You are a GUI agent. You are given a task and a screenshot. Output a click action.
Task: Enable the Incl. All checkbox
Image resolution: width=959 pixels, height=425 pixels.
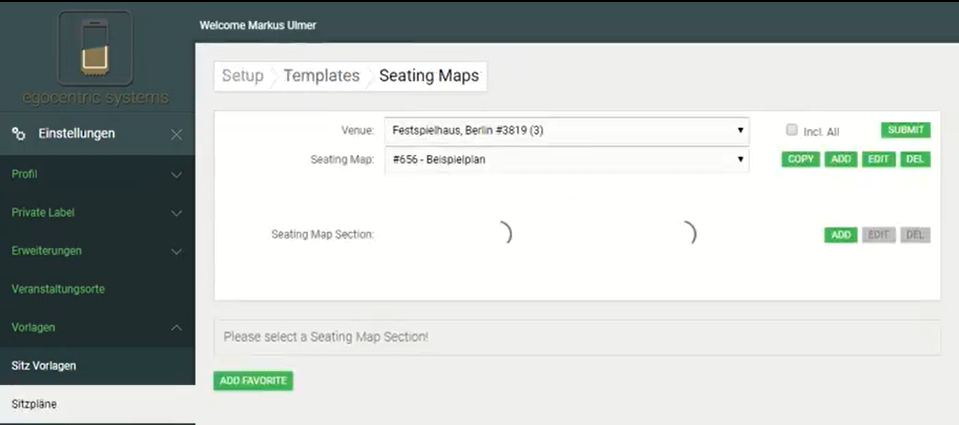(792, 130)
